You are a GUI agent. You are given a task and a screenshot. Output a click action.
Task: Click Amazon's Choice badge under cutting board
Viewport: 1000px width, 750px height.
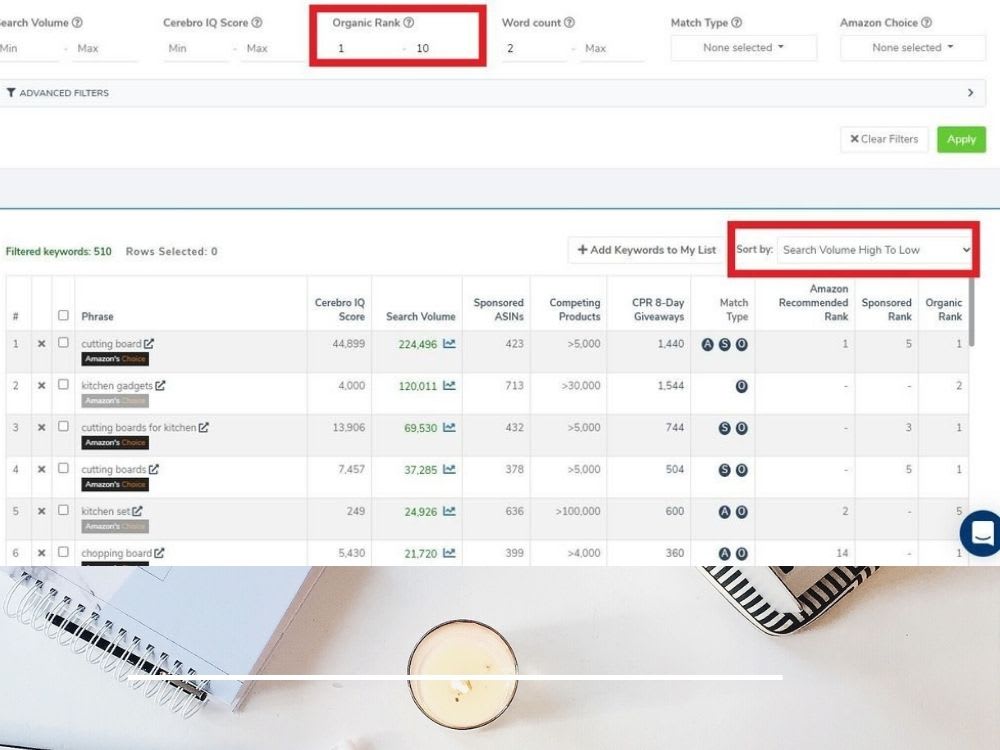pyautogui.click(x=115, y=359)
